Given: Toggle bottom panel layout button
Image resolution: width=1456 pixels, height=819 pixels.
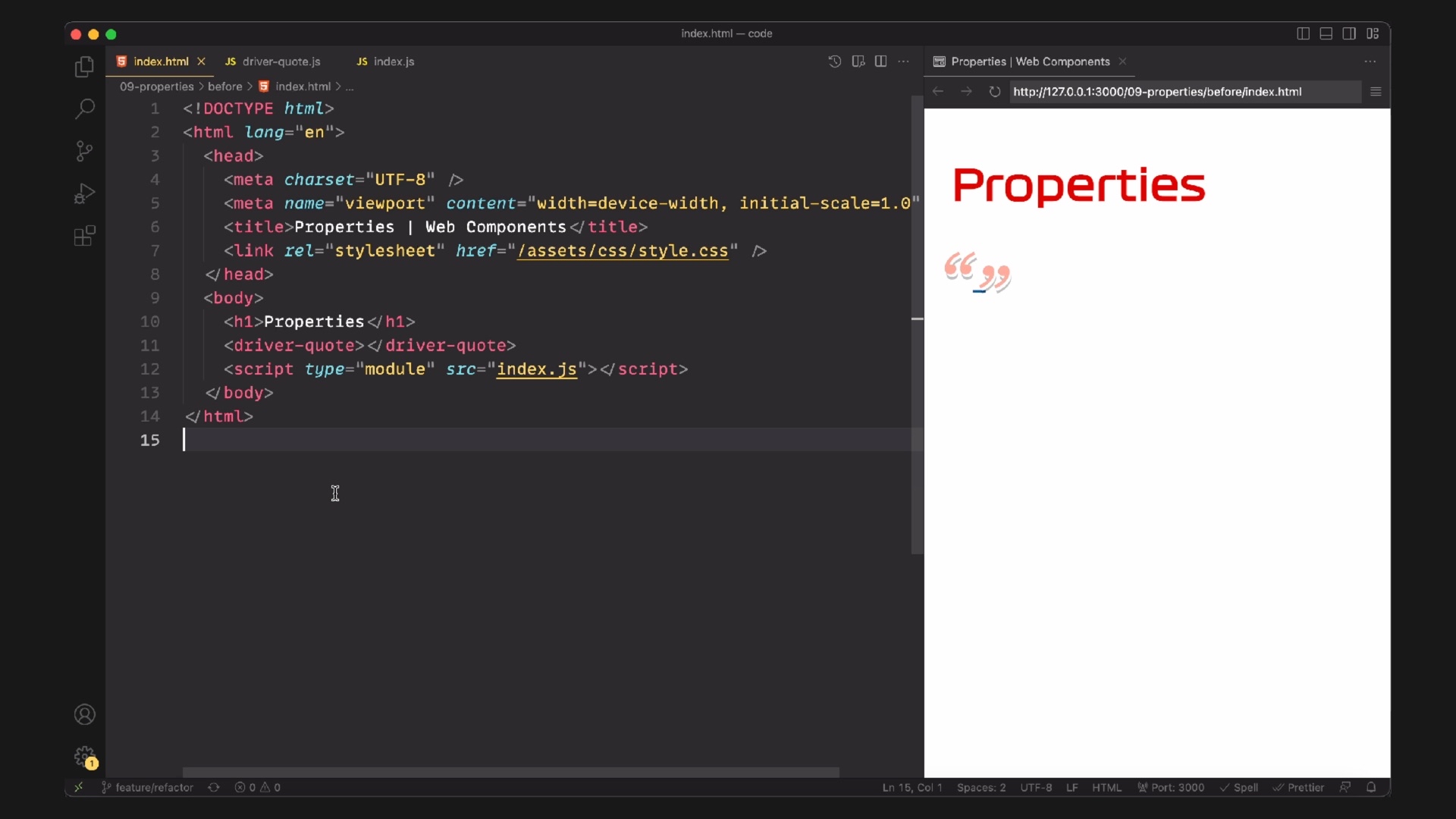Looking at the screenshot, I should click(1326, 33).
